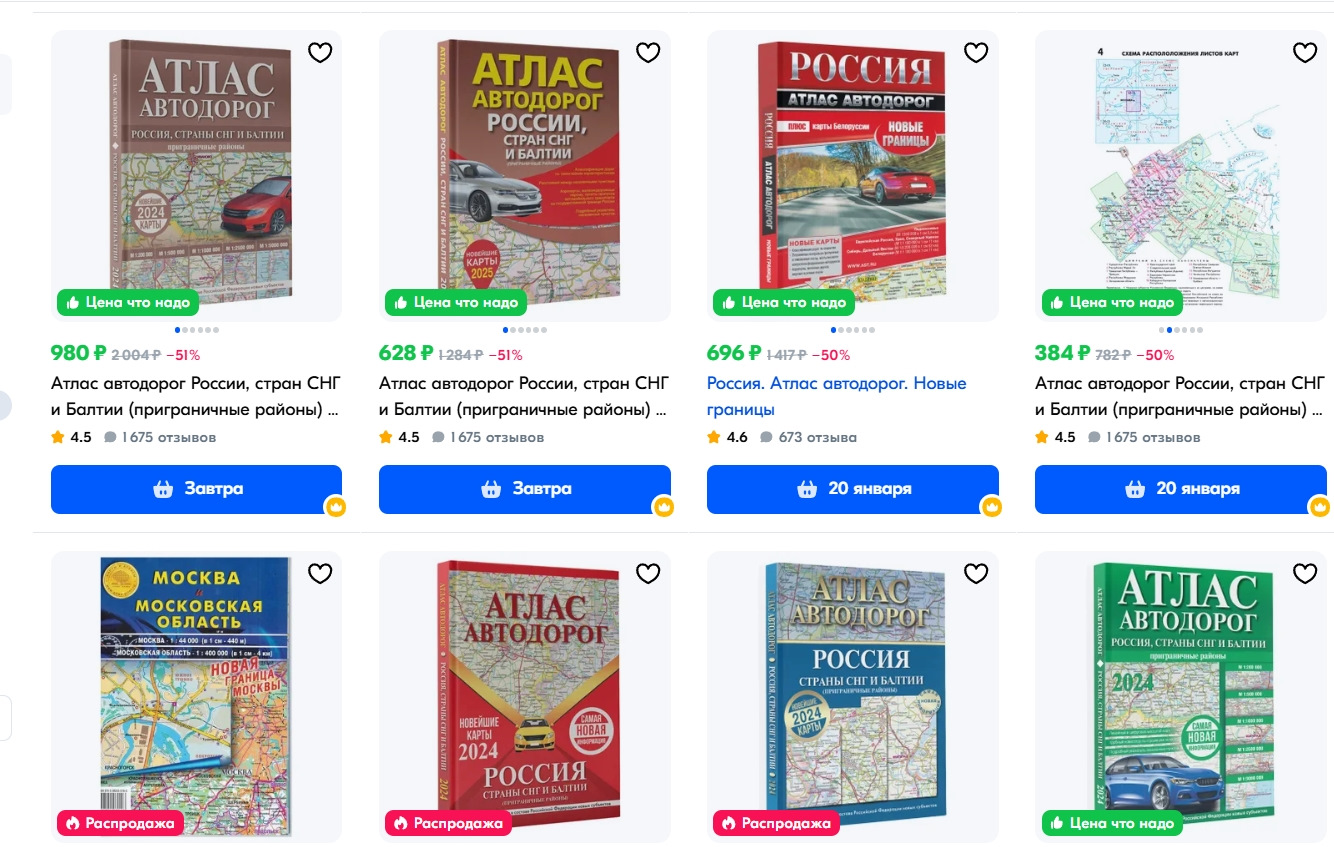Add 980 ₽ atlas to cart for Завтра delivery
1334x847 pixels.
[x=196, y=489]
